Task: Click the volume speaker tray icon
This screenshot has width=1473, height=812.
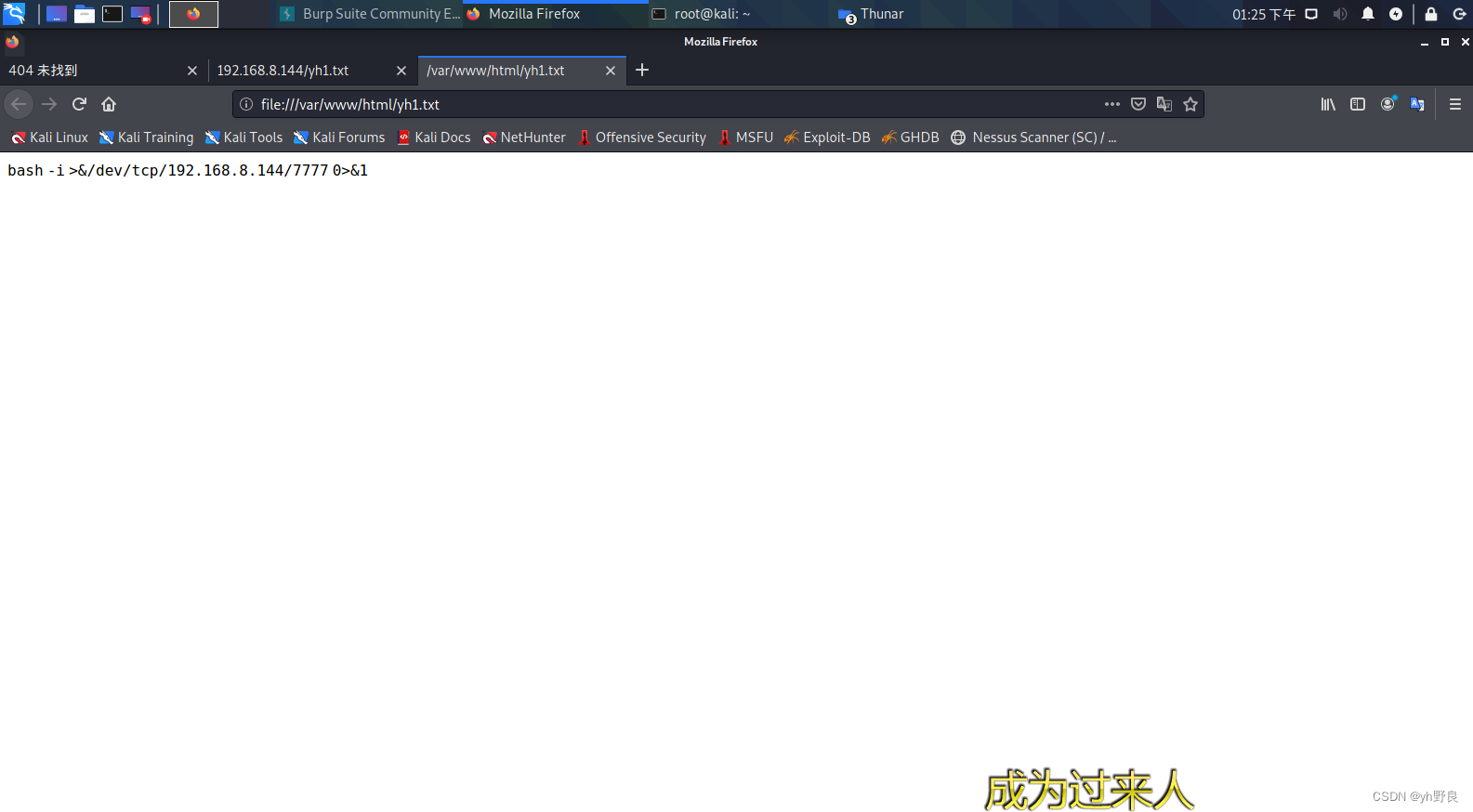Action: [x=1339, y=14]
